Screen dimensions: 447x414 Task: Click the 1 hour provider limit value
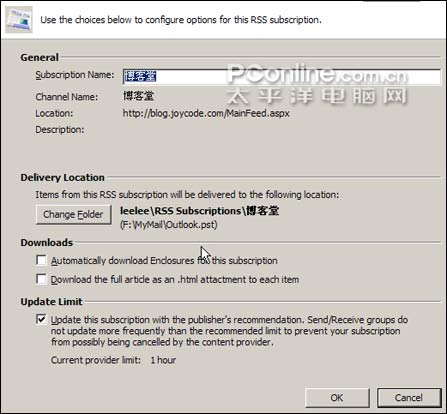click(x=163, y=360)
